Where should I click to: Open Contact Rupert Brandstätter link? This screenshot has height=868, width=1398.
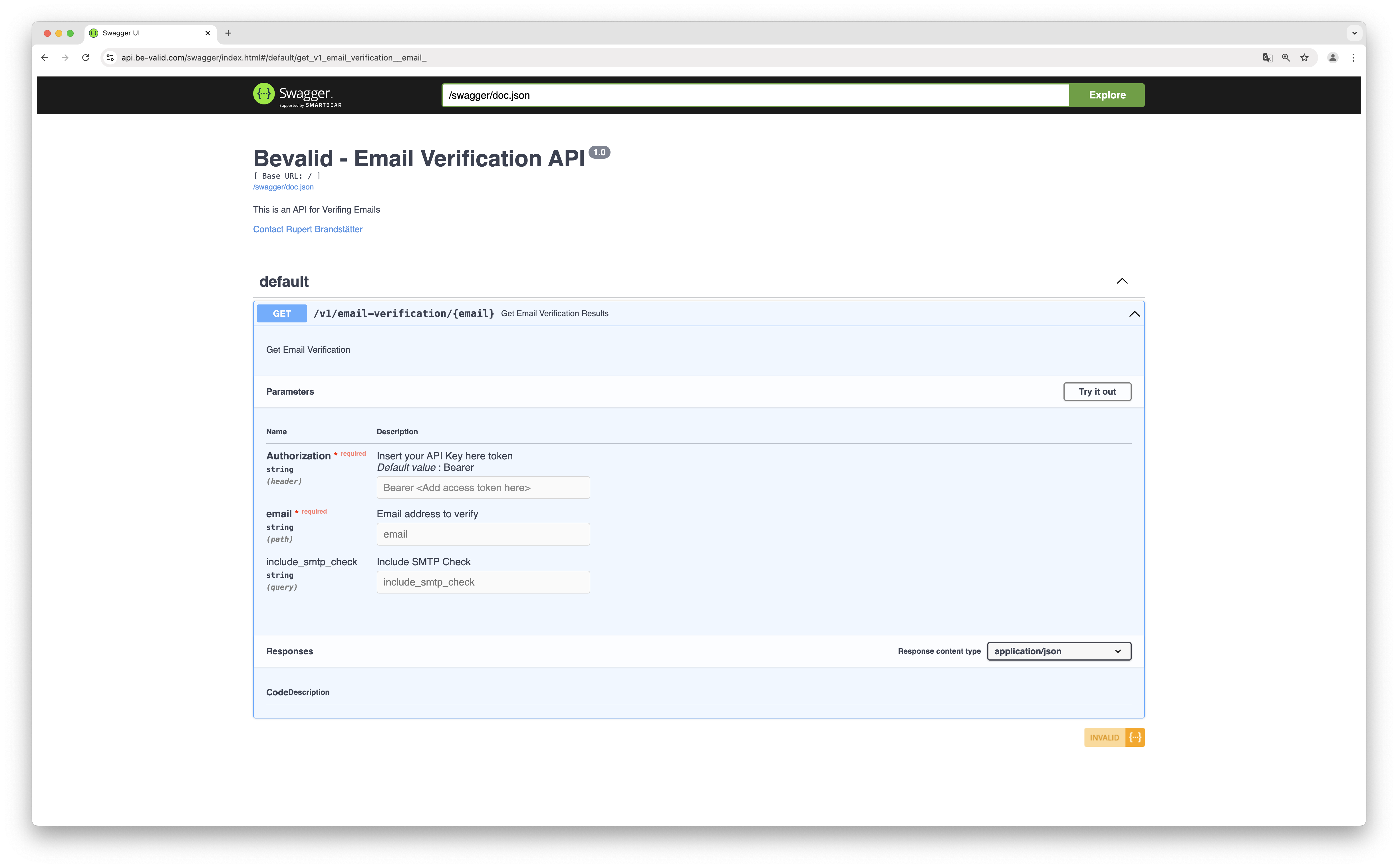point(308,229)
